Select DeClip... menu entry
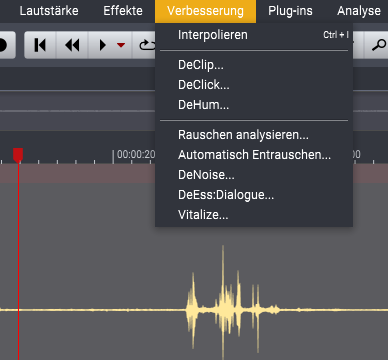388x360 pixels. tap(254, 65)
